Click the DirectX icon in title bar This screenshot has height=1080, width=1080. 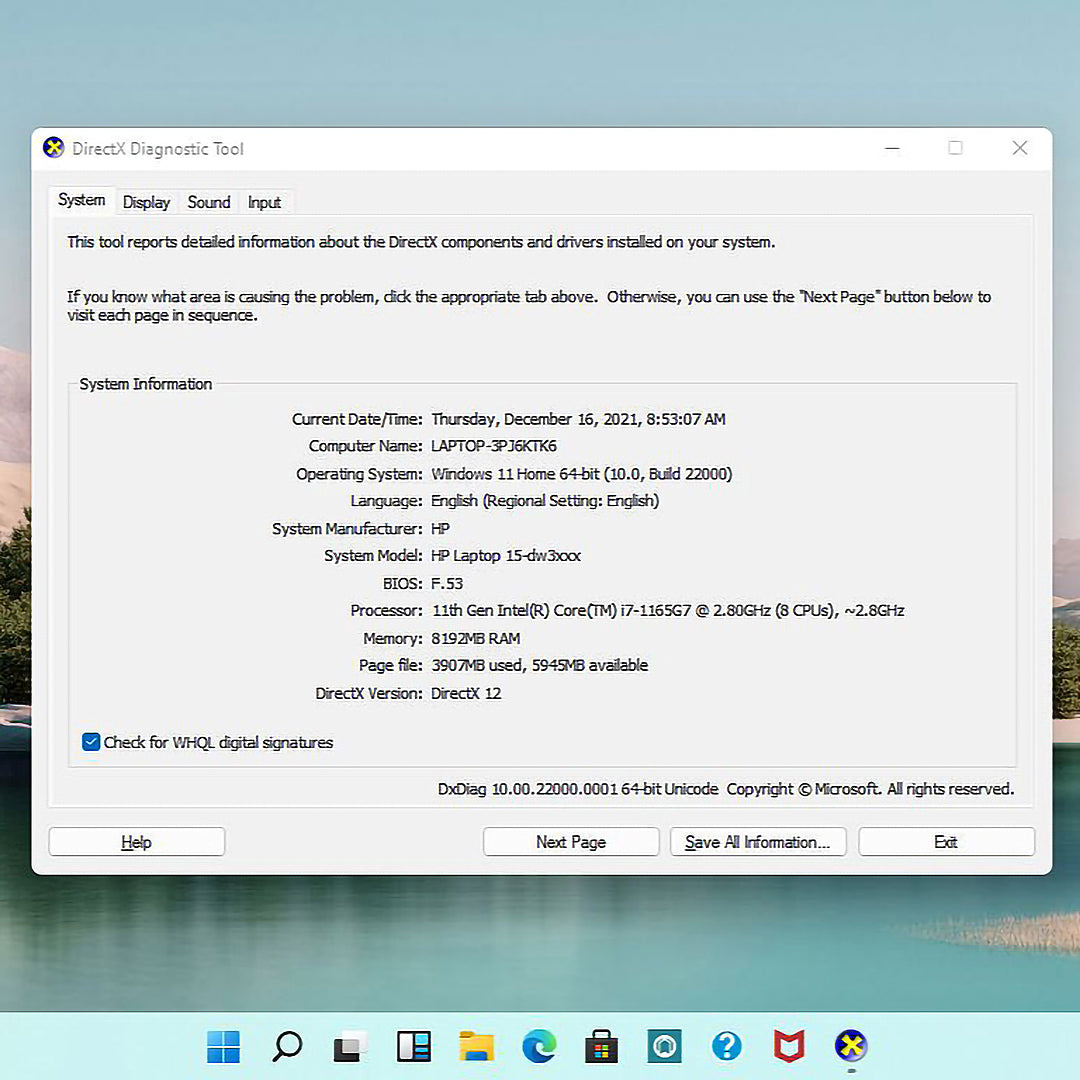click(x=54, y=148)
